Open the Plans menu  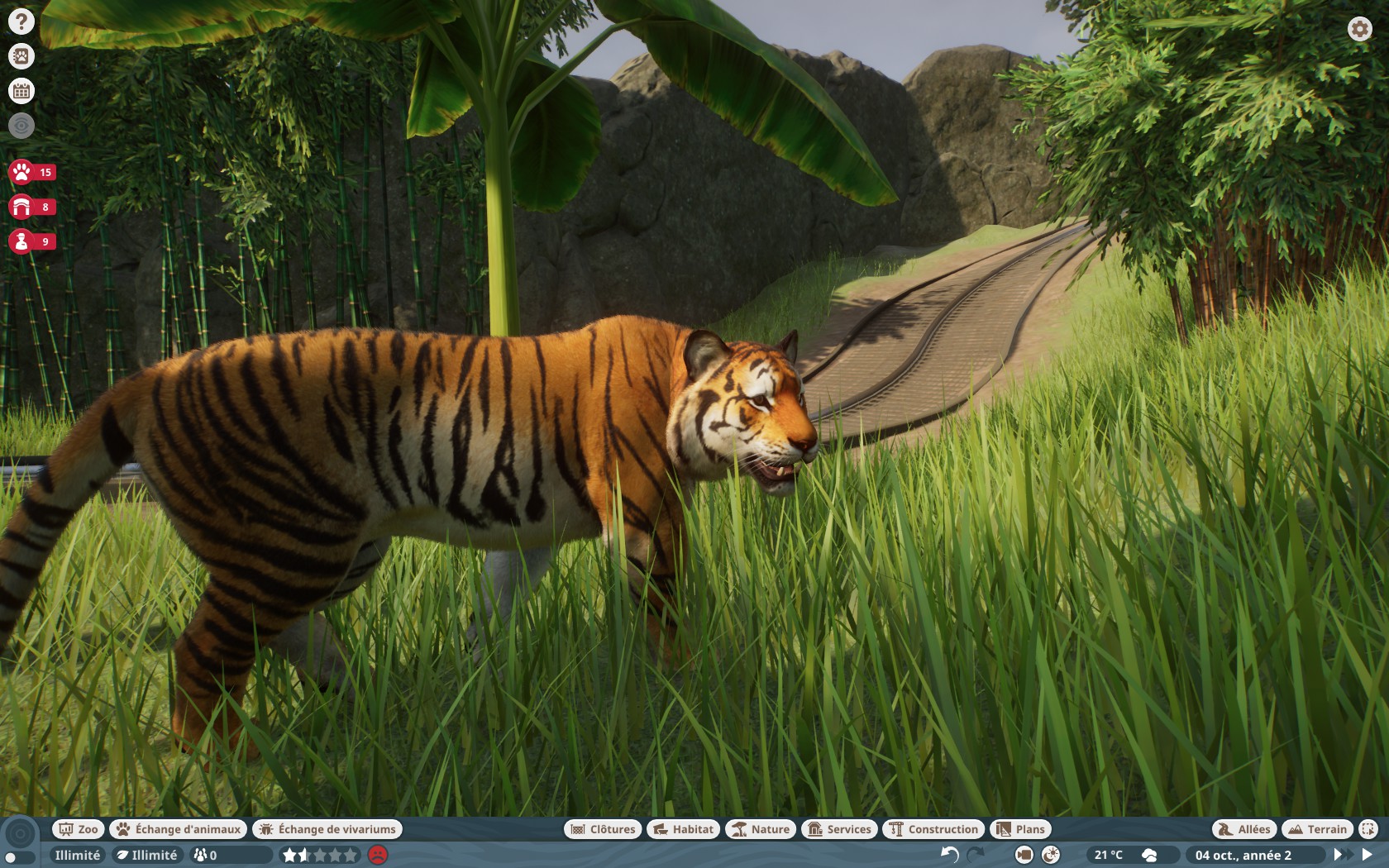click(1020, 829)
